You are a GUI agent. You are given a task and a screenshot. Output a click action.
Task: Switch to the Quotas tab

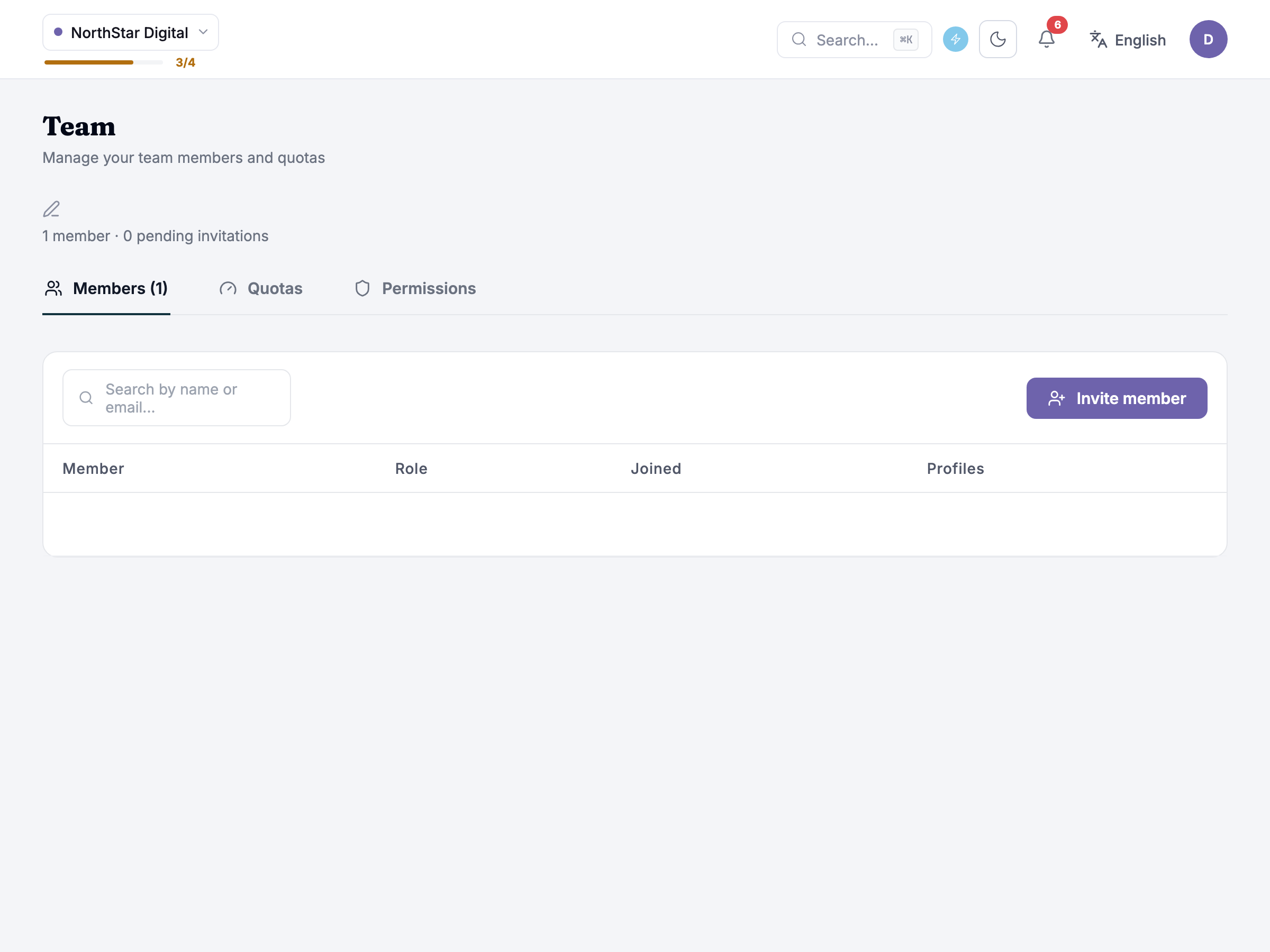click(x=261, y=289)
